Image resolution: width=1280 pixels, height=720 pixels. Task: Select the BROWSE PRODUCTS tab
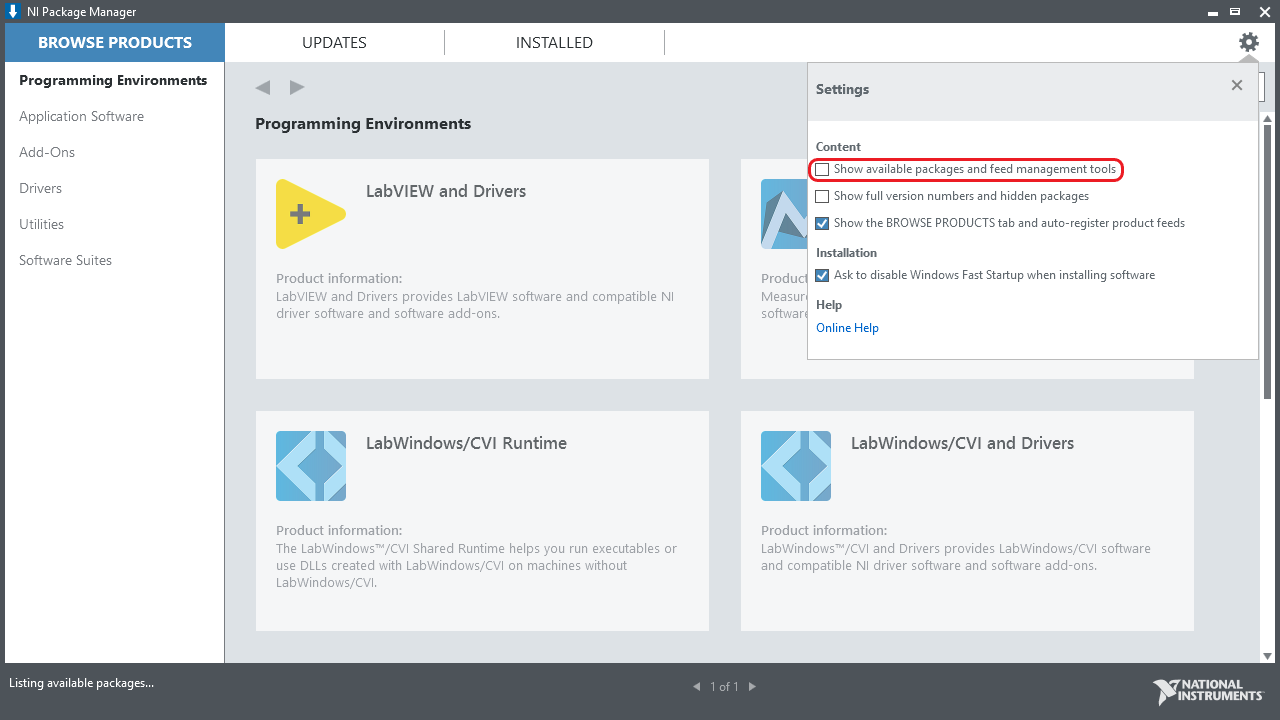[115, 43]
